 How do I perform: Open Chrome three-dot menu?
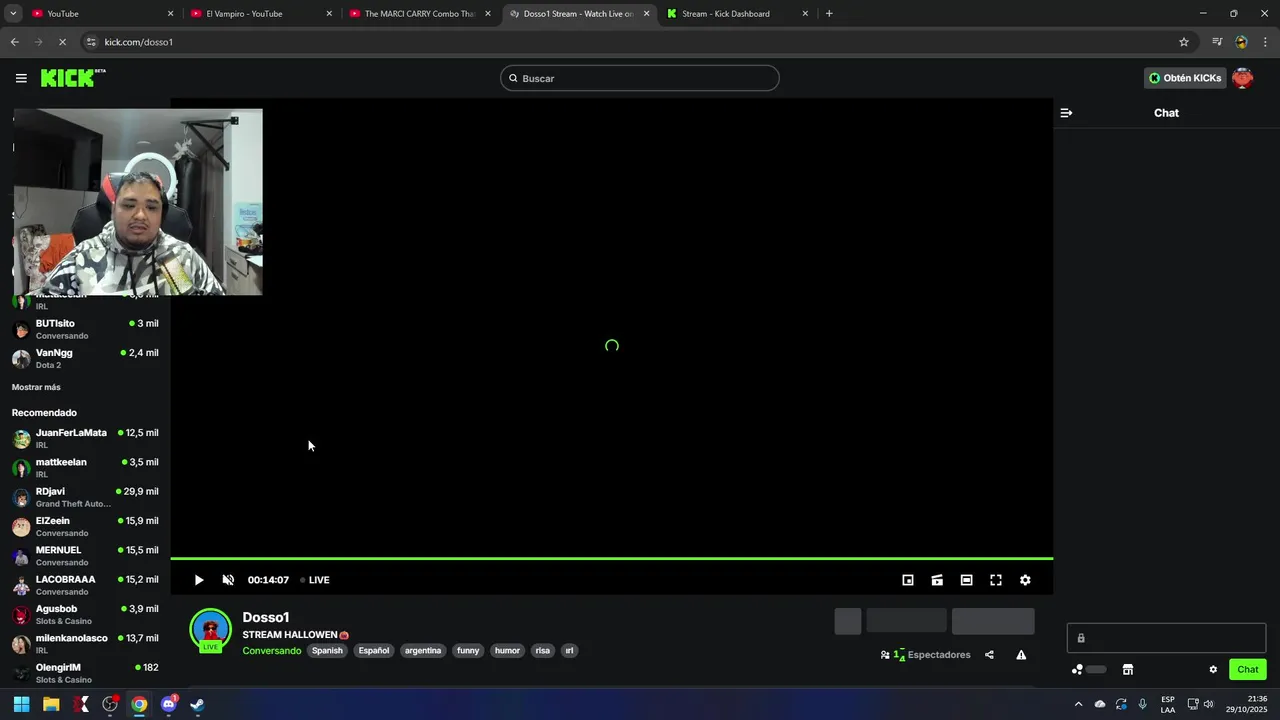[1266, 42]
